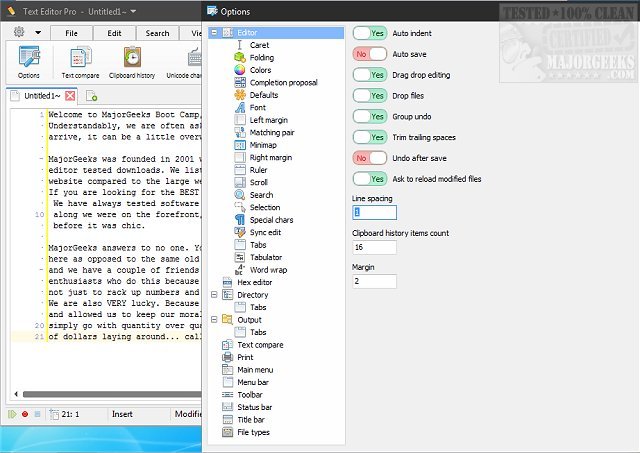Select Title bar in the options tree

(x=251, y=420)
